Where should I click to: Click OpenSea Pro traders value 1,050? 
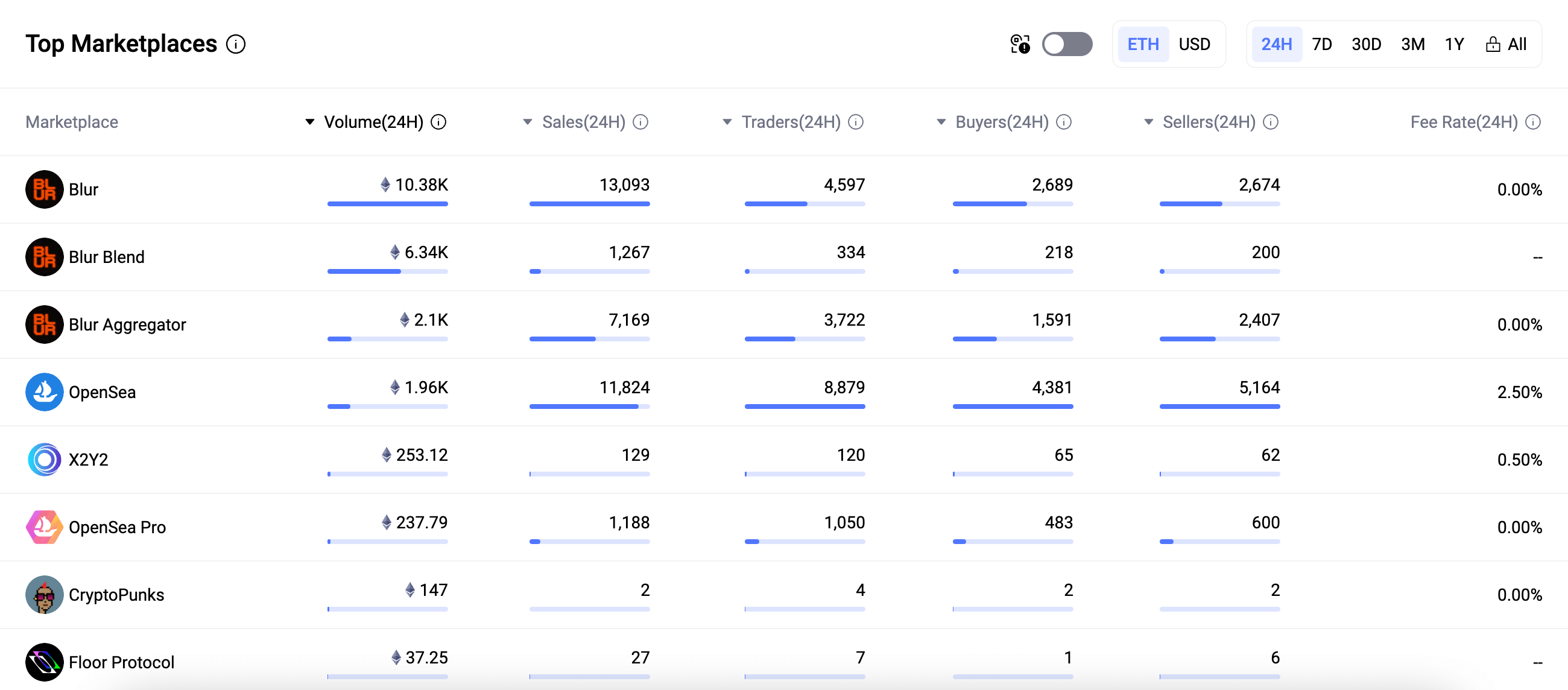[844, 522]
